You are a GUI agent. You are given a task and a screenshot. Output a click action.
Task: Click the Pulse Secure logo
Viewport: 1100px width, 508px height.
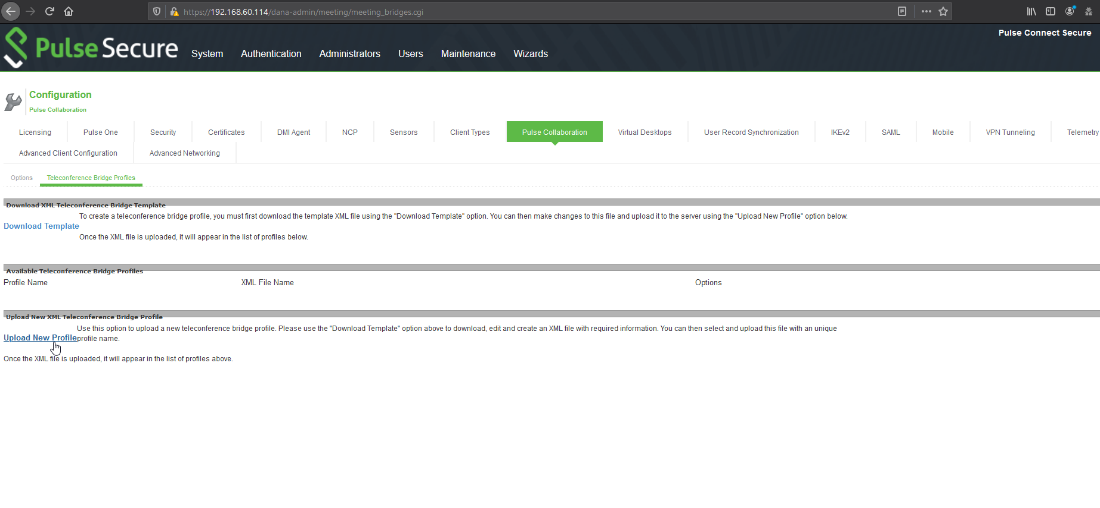click(91, 48)
